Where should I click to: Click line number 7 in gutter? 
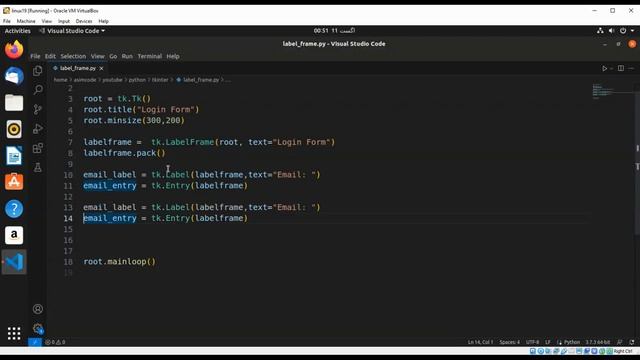pos(70,142)
